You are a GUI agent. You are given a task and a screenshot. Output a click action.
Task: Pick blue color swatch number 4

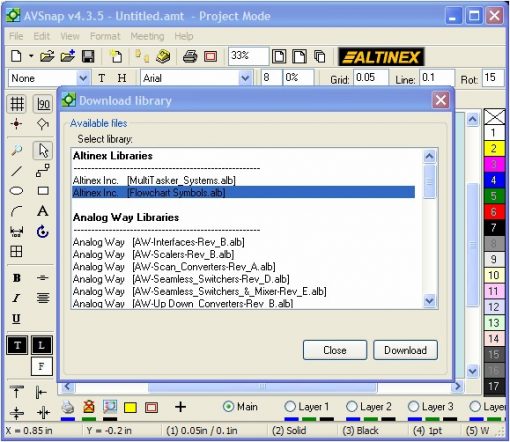494,180
